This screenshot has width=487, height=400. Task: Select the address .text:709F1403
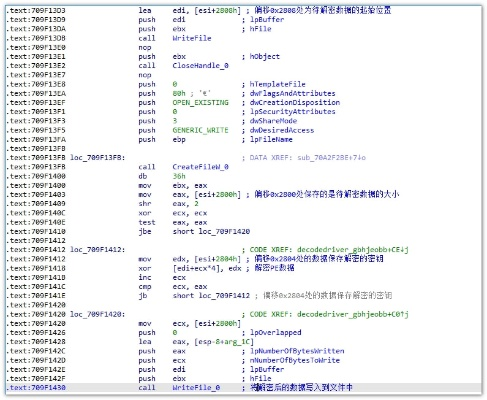point(36,194)
